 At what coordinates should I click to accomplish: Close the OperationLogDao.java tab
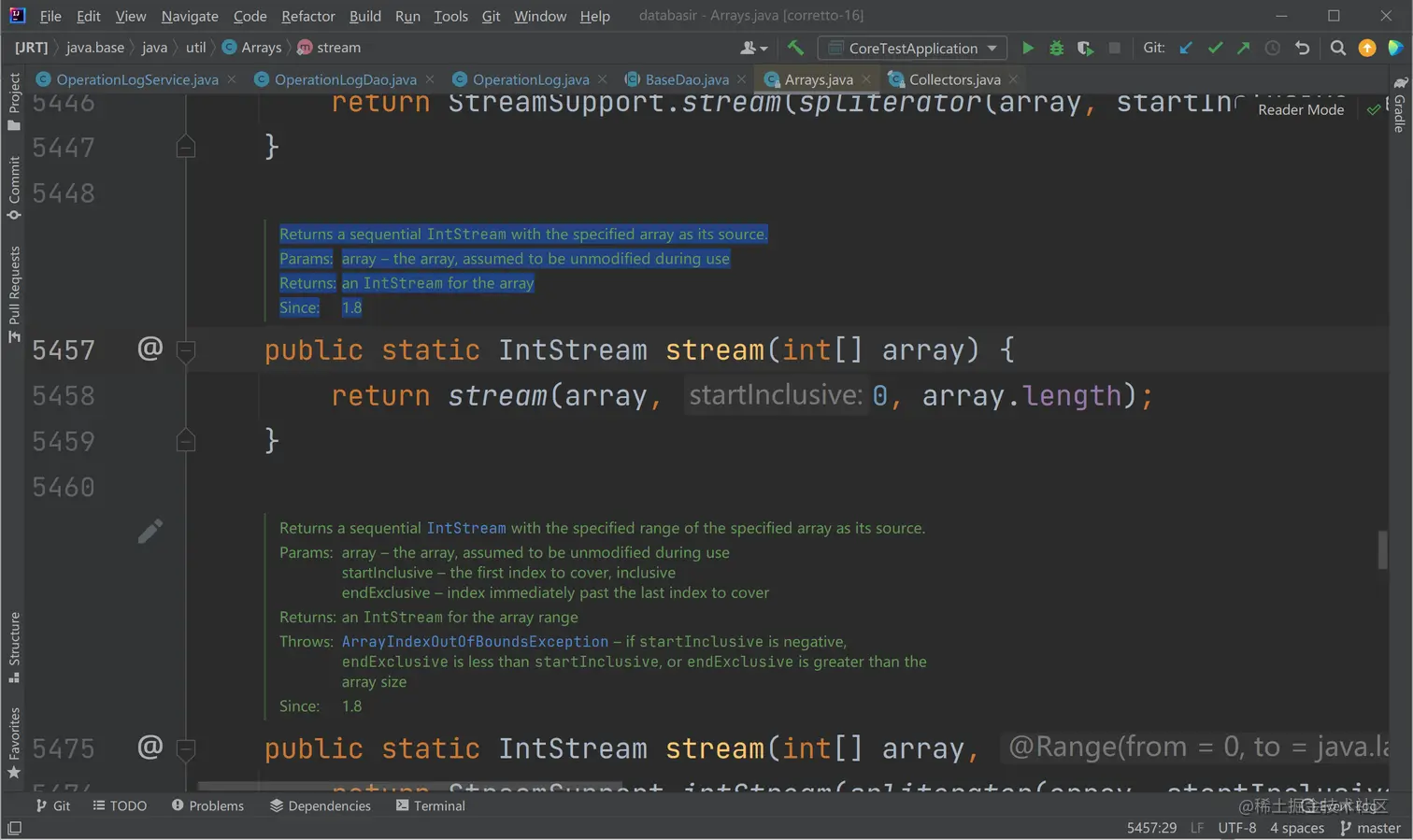point(430,79)
